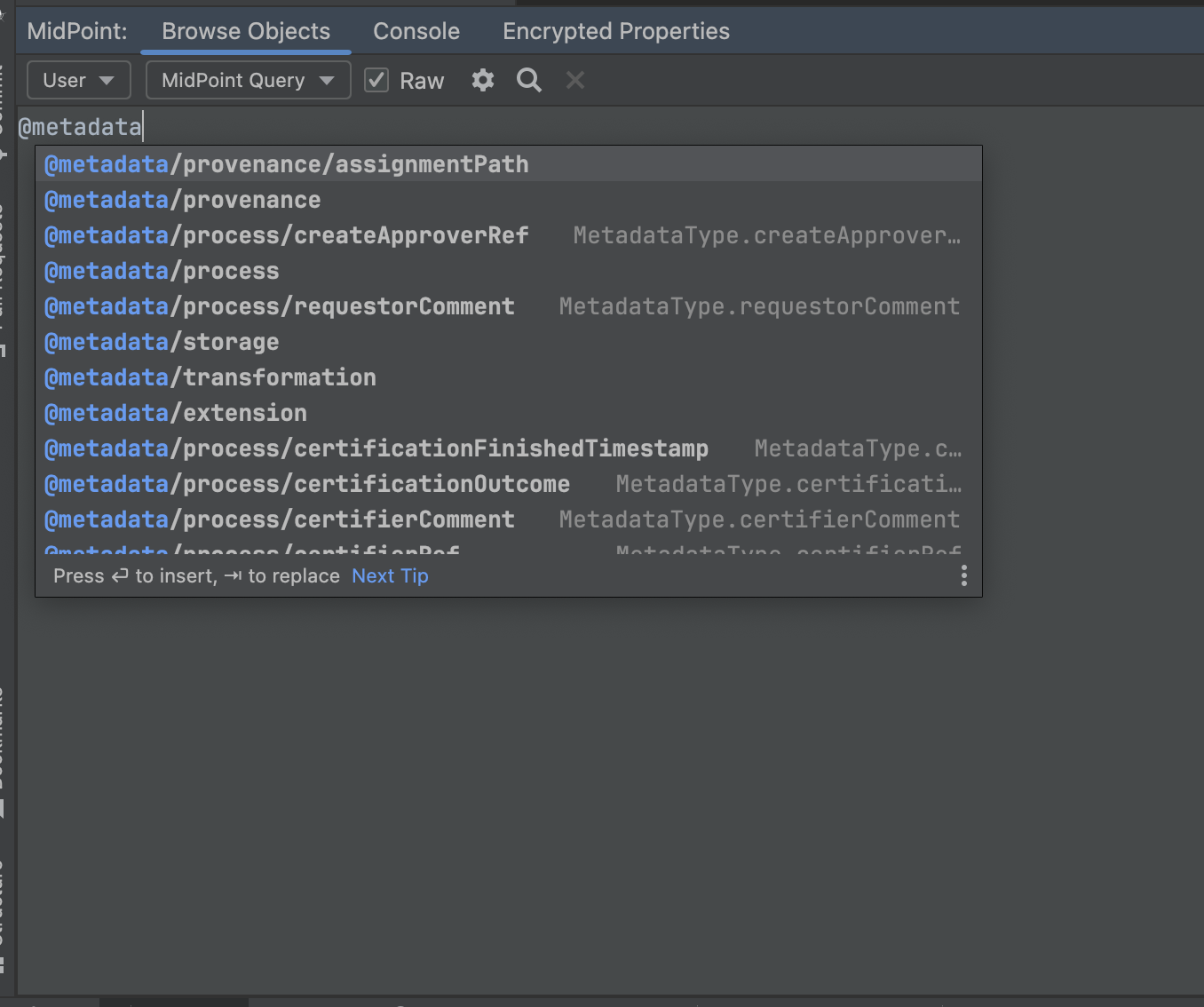Click the Next Tip link
The height and width of the screenshot is (1007, 1204).
pyautogui.click(x=390, y=575)
